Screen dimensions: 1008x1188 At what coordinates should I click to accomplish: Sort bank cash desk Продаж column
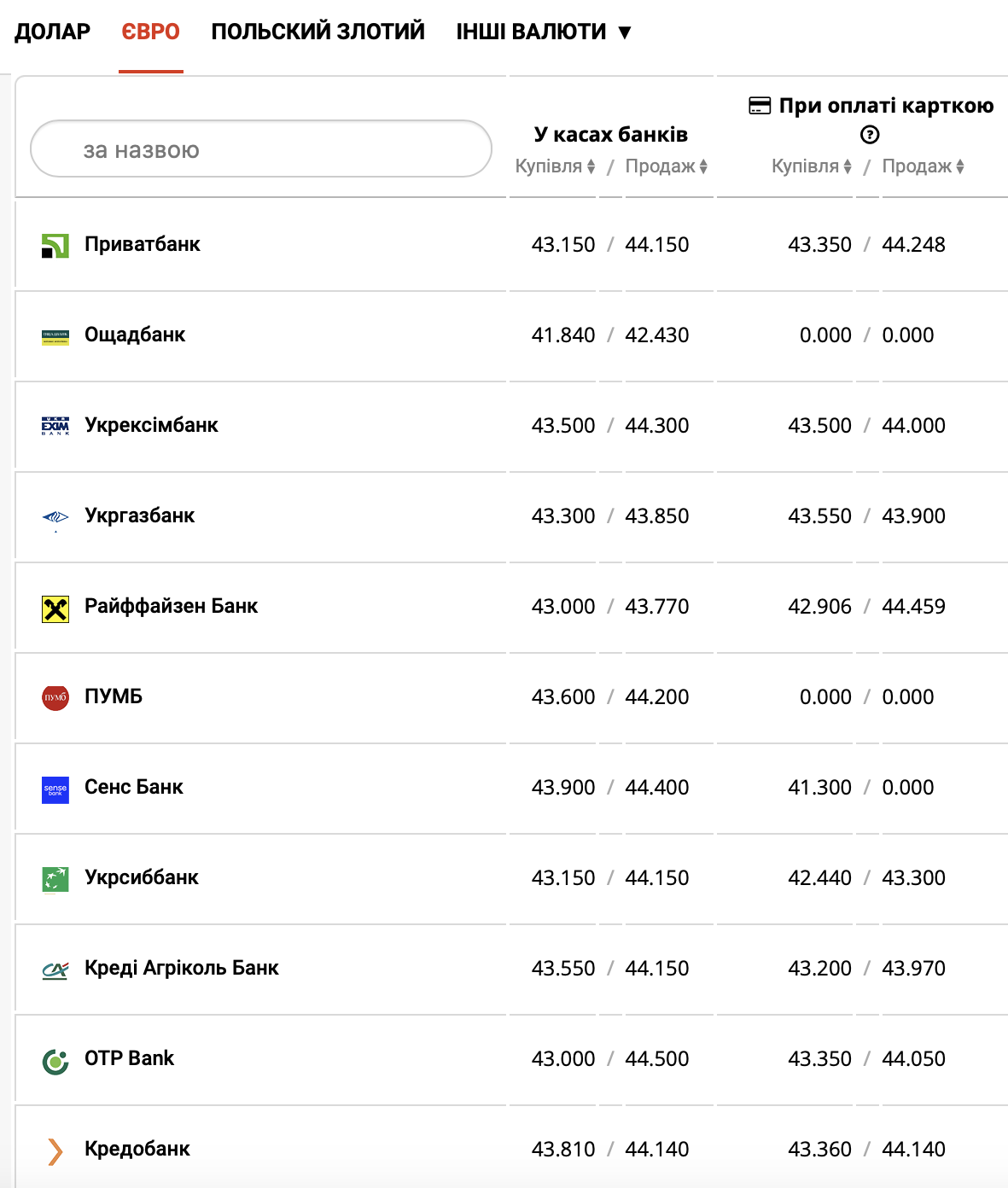667,166
